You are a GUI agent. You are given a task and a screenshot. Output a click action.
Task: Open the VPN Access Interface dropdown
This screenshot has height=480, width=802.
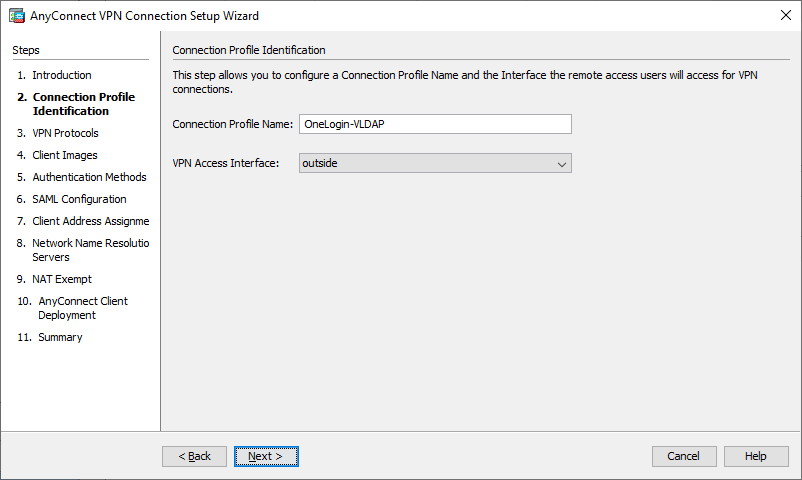[x=435, y=163]
